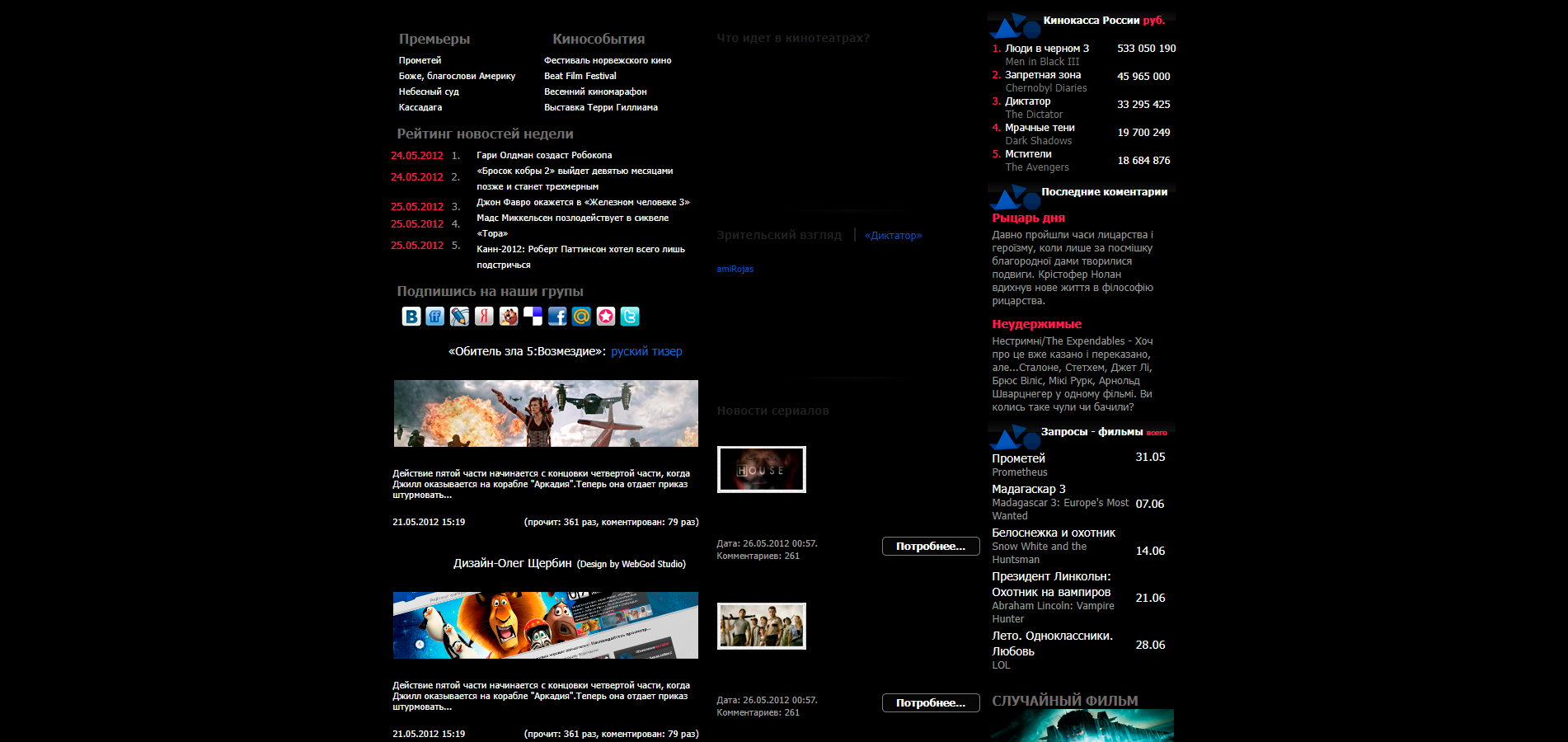Open the House series thumbnail
The image size is (1568, 742).
tap(762, 469)
